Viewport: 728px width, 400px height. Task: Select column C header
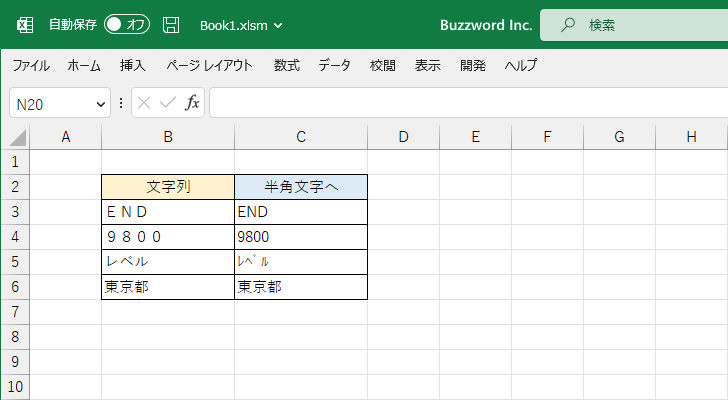point(301,137)
